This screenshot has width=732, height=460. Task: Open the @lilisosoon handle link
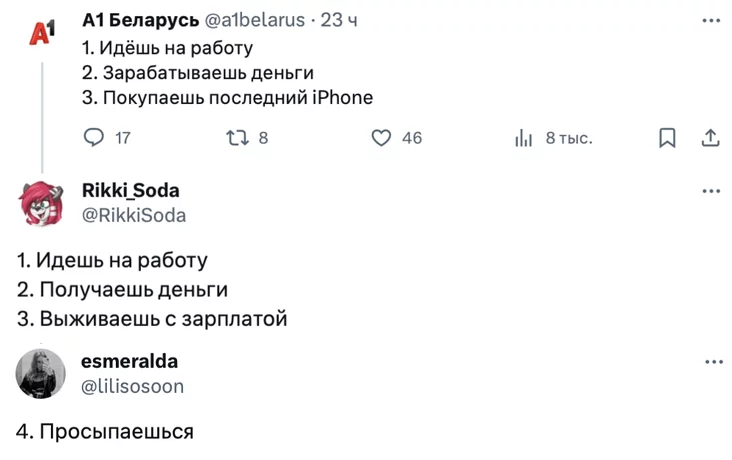[x=132, y=386]
